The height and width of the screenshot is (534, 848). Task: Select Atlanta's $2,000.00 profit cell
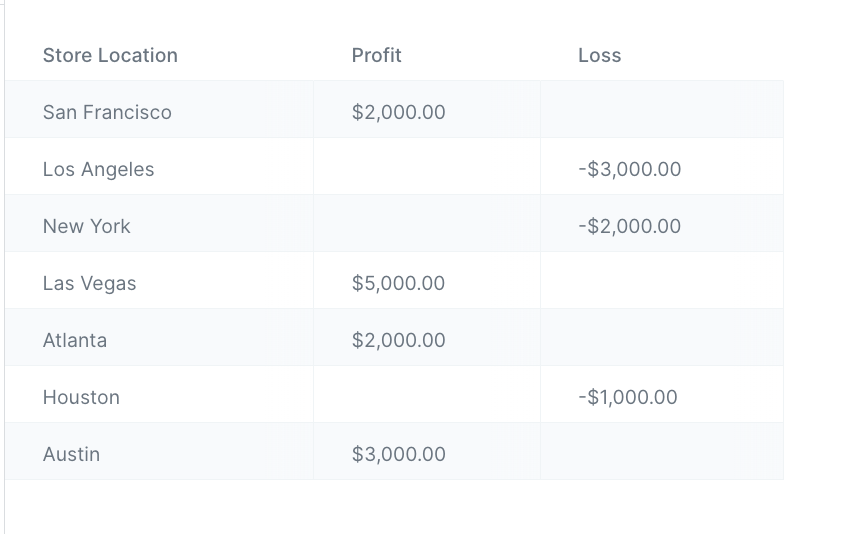pos(398,341)
